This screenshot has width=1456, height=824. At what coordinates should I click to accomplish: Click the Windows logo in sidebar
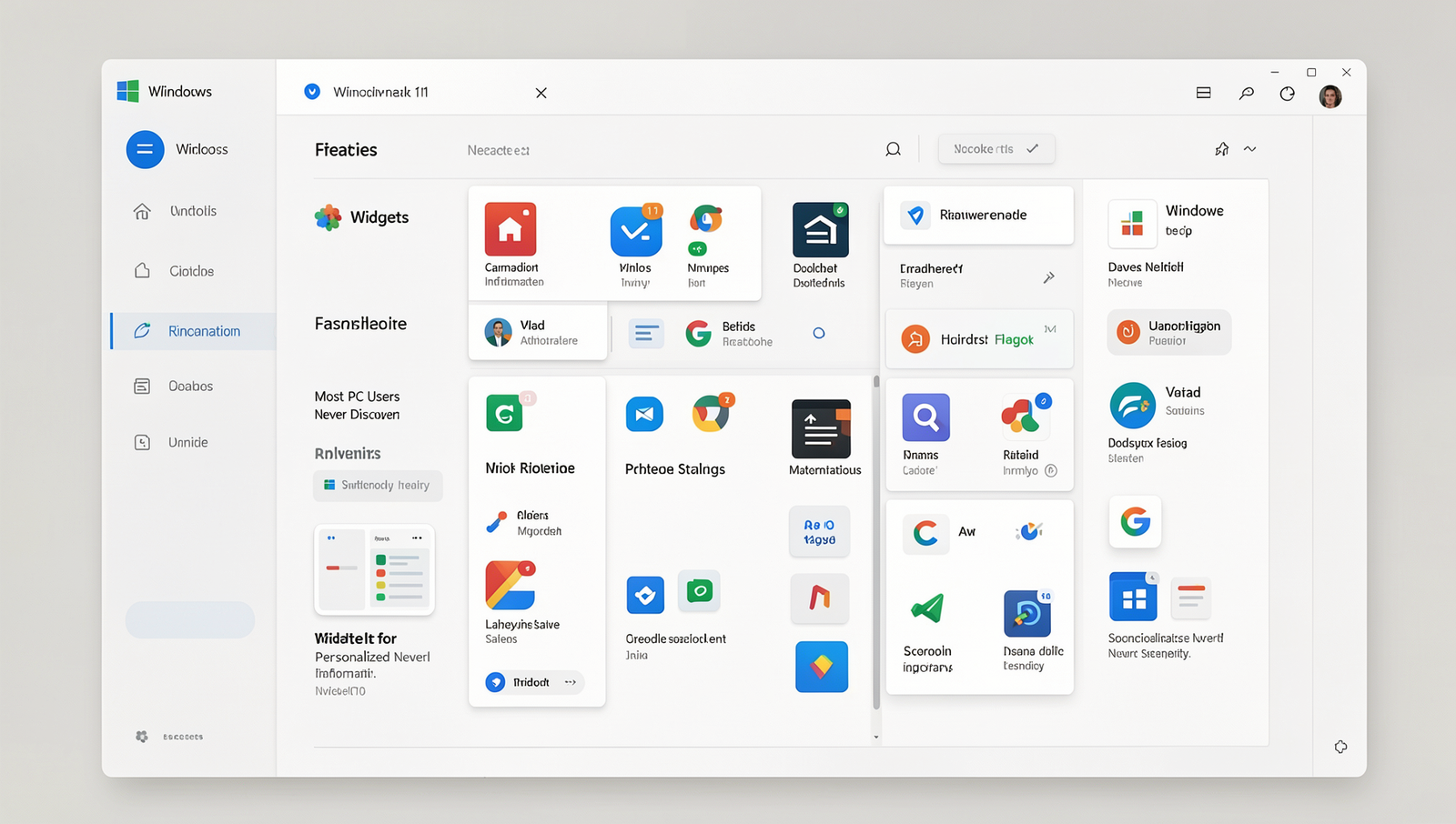[x=127, y=91]
